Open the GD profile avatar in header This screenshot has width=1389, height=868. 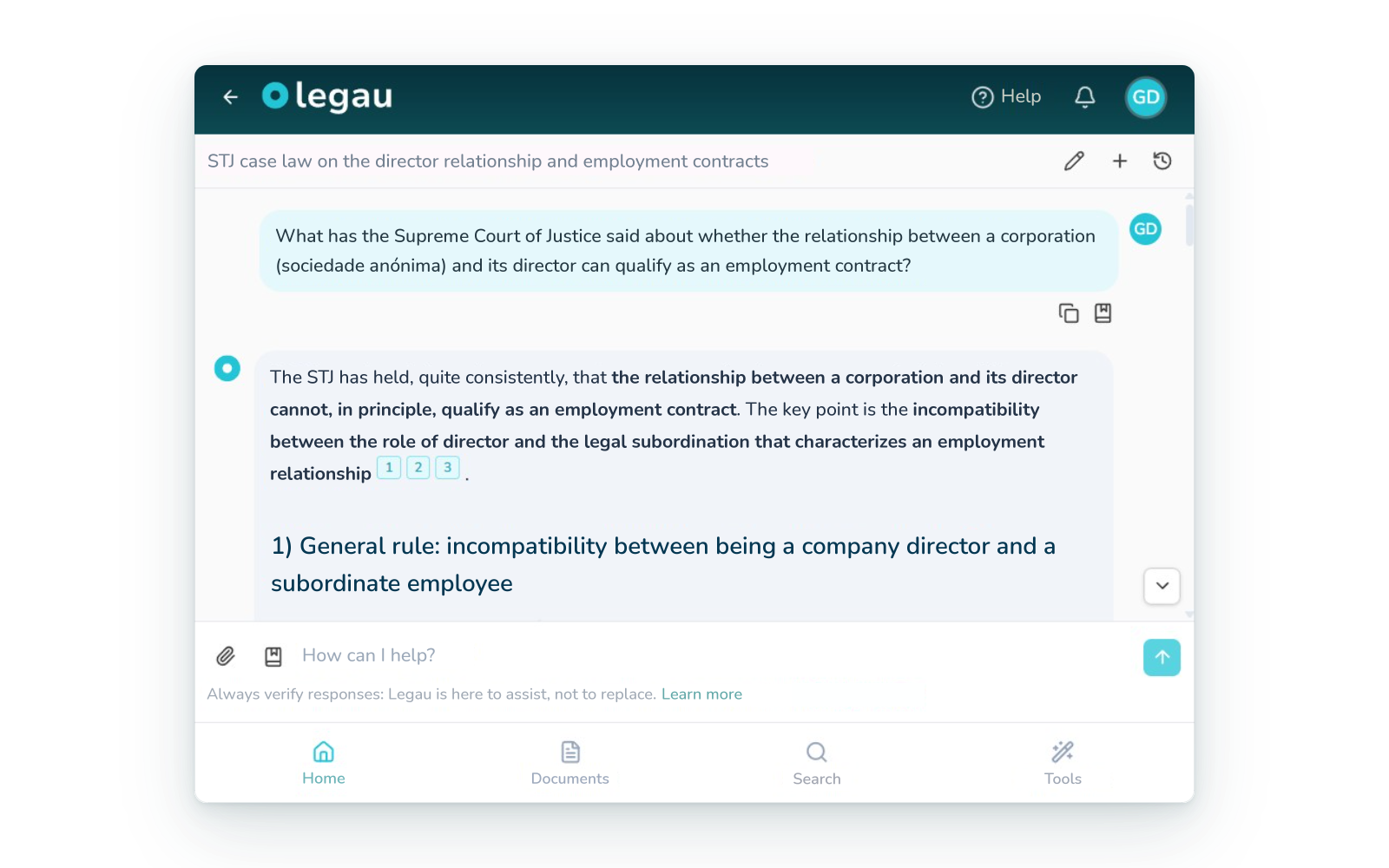click(x=1146, y=97)
